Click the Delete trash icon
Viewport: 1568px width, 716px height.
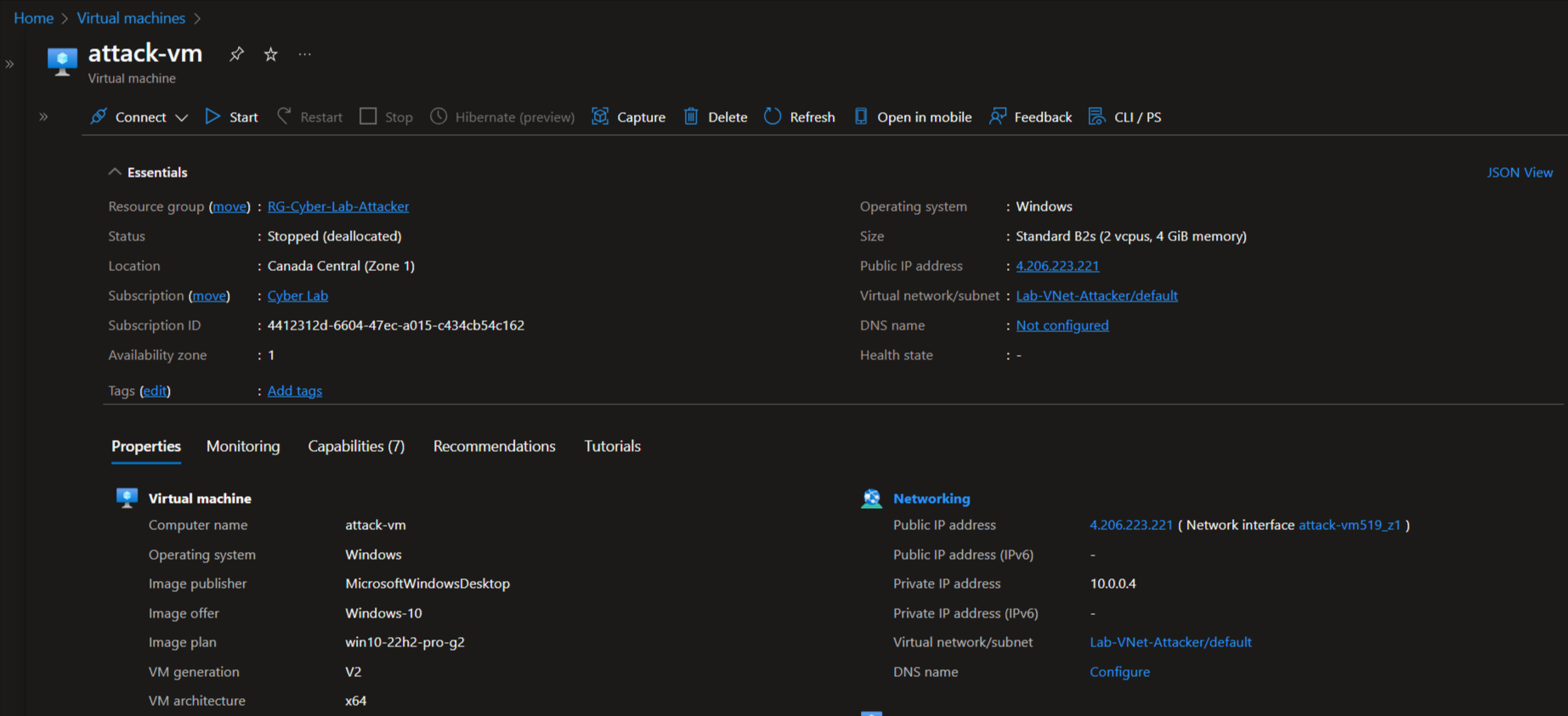(x=691, y=116)
